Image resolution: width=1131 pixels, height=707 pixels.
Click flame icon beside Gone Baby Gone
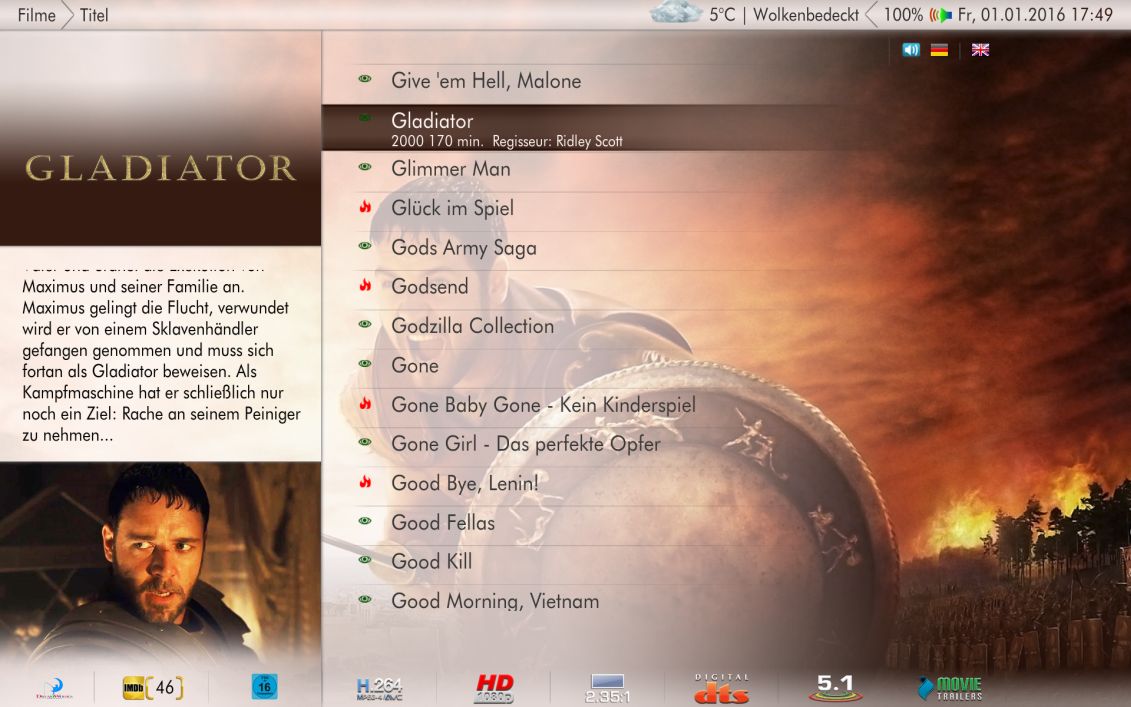point(365,404)
